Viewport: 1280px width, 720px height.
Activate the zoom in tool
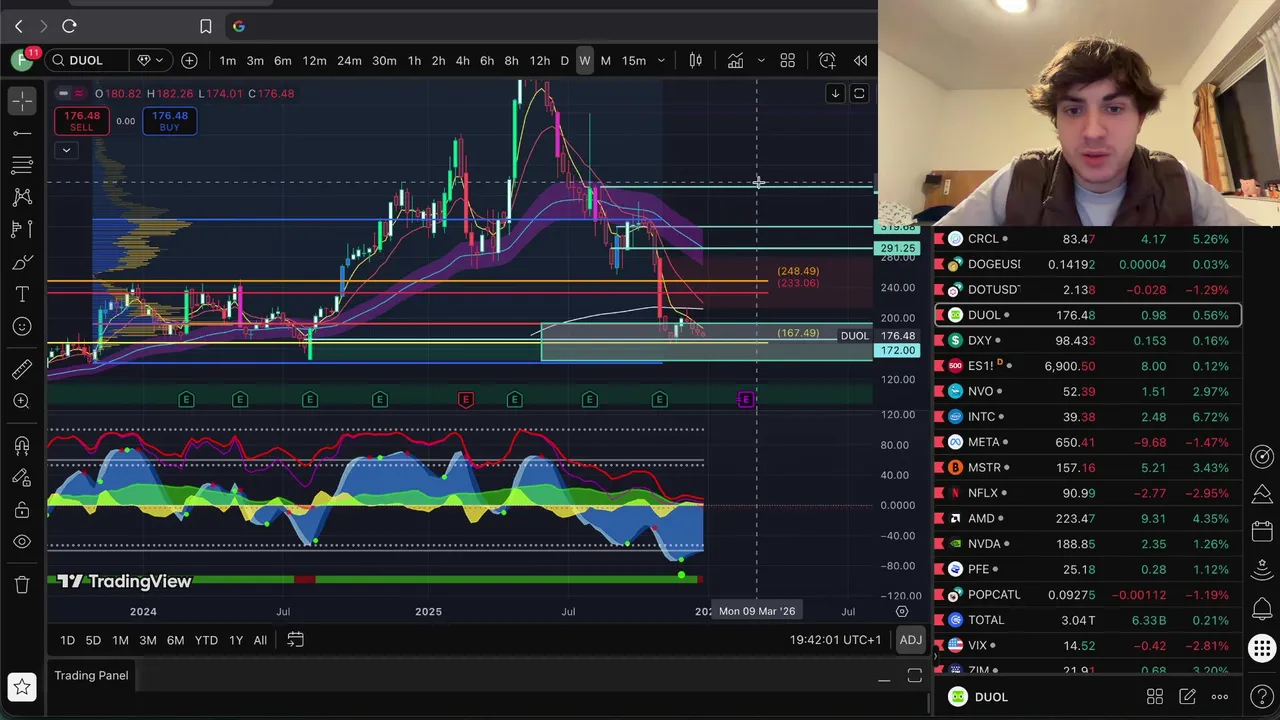22,401
